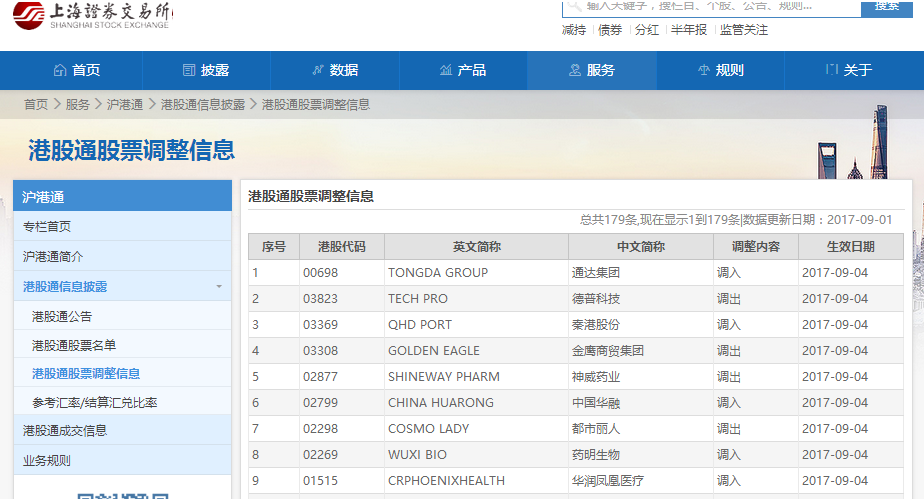Viewport: 924px width, 499px height.
Task: Click the 调整内容 column header
Action: coord(756,247)
